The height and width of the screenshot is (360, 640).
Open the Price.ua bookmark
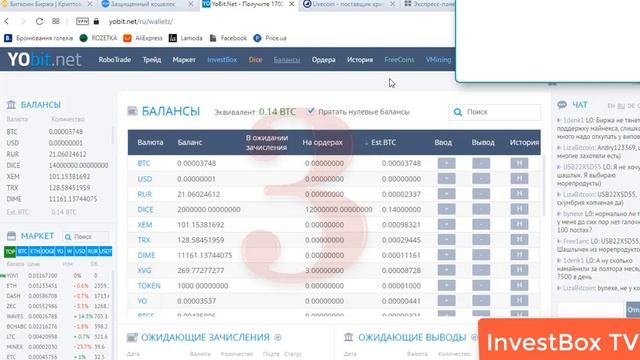coord(270,38)
